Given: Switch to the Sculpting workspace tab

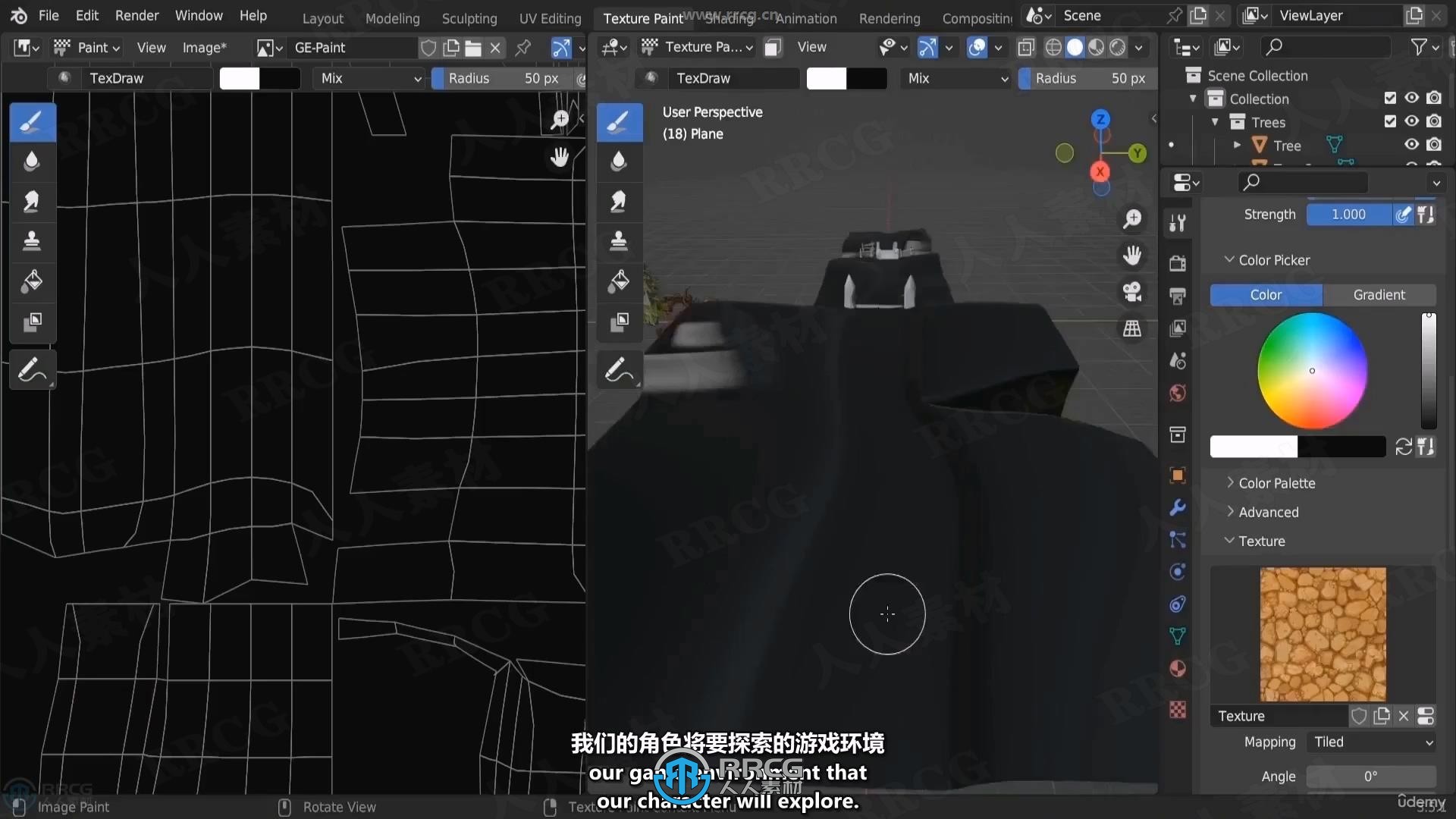Looking at the screenshot, I should click(469, 18).
